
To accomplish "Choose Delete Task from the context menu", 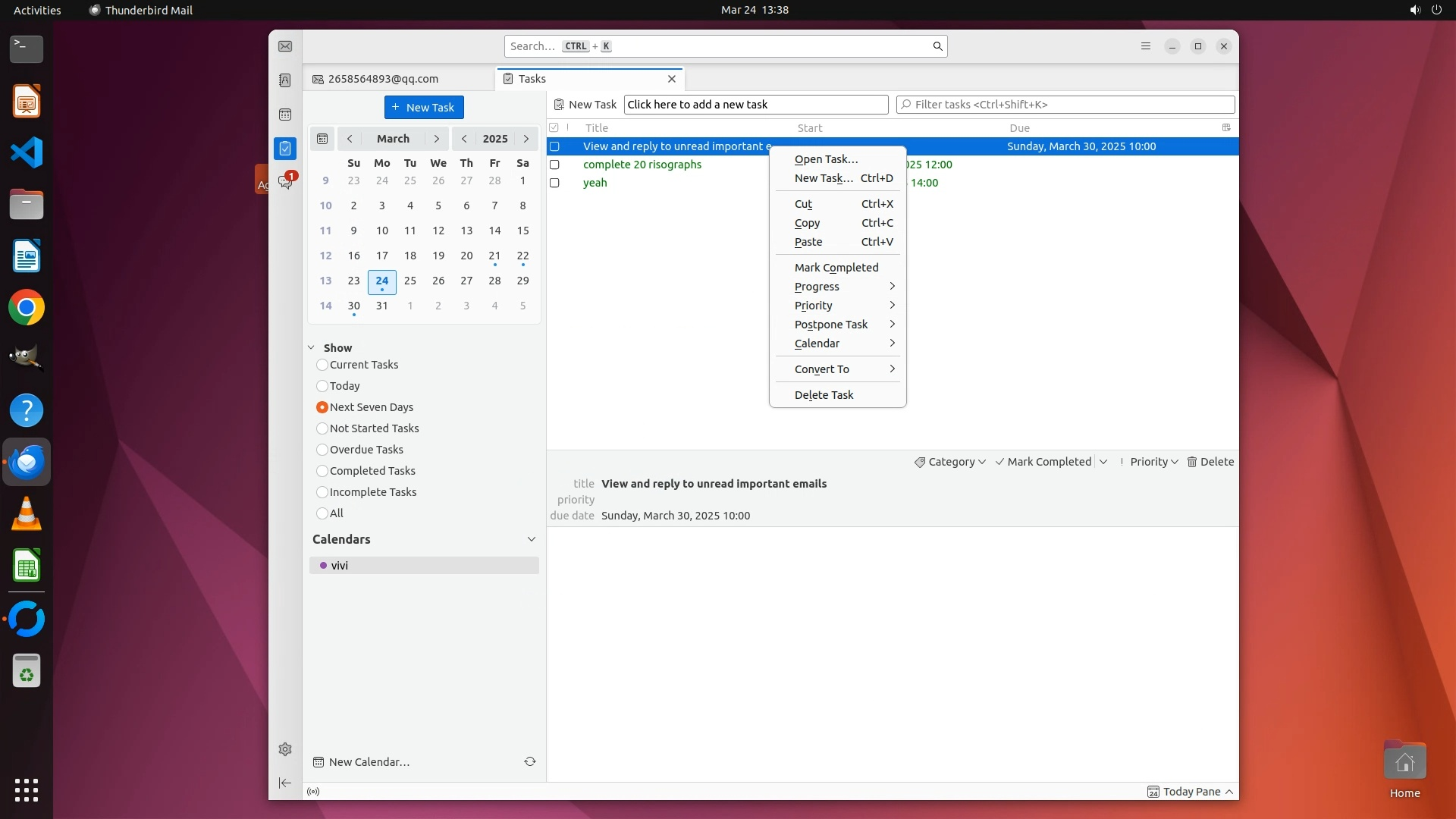I will tap(824, 395).
